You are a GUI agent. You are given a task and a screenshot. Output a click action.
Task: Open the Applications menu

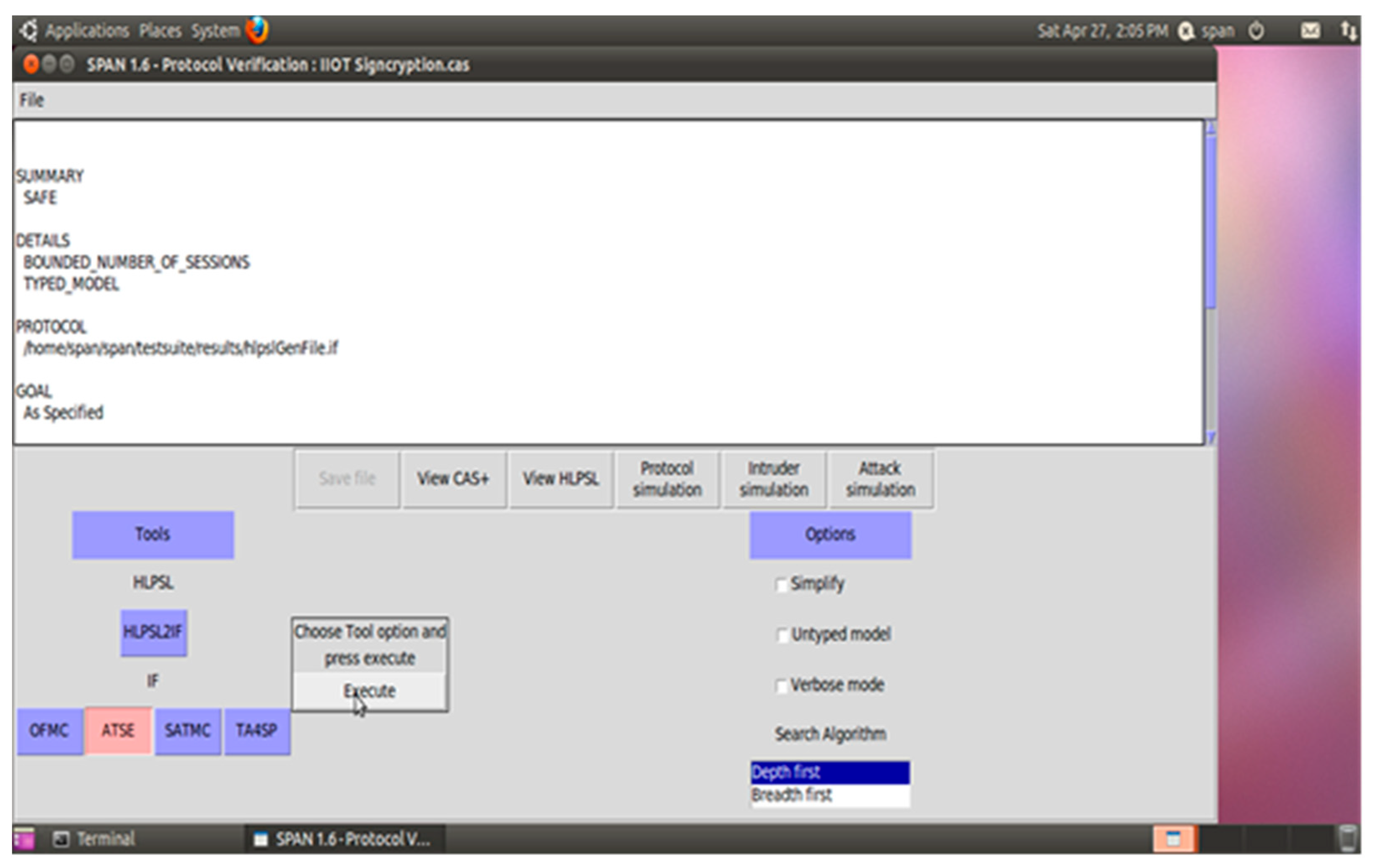click(x=87, y=31)
